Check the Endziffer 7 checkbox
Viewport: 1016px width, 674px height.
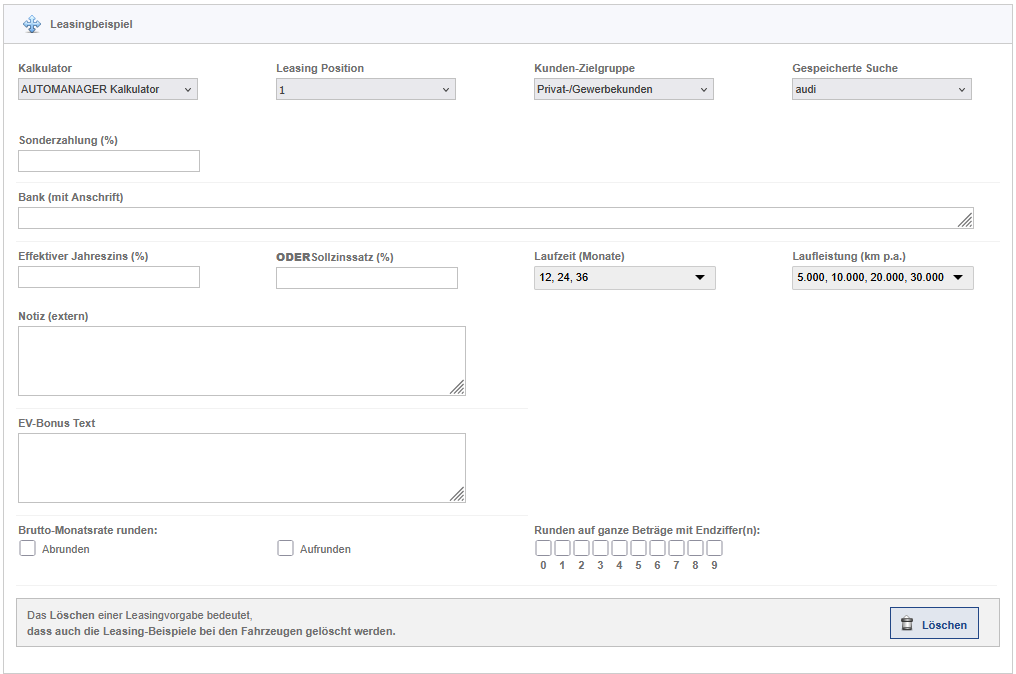click(676, 548)
